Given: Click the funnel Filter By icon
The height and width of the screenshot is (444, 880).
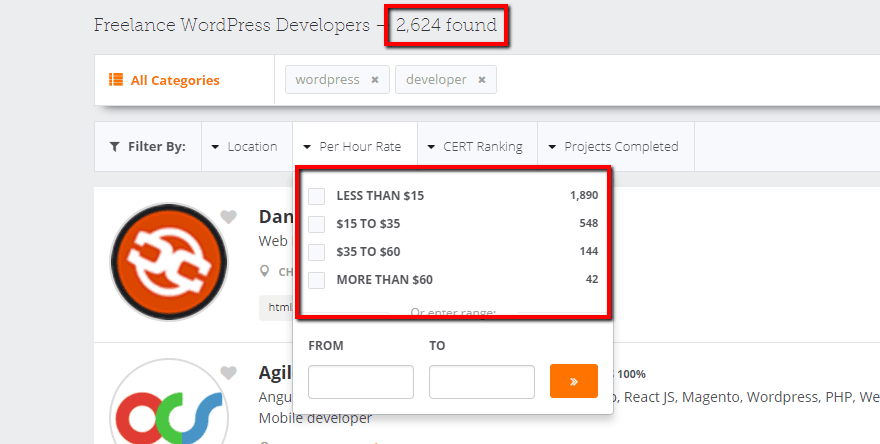Looking at the screenshot, I should [114, 147].
